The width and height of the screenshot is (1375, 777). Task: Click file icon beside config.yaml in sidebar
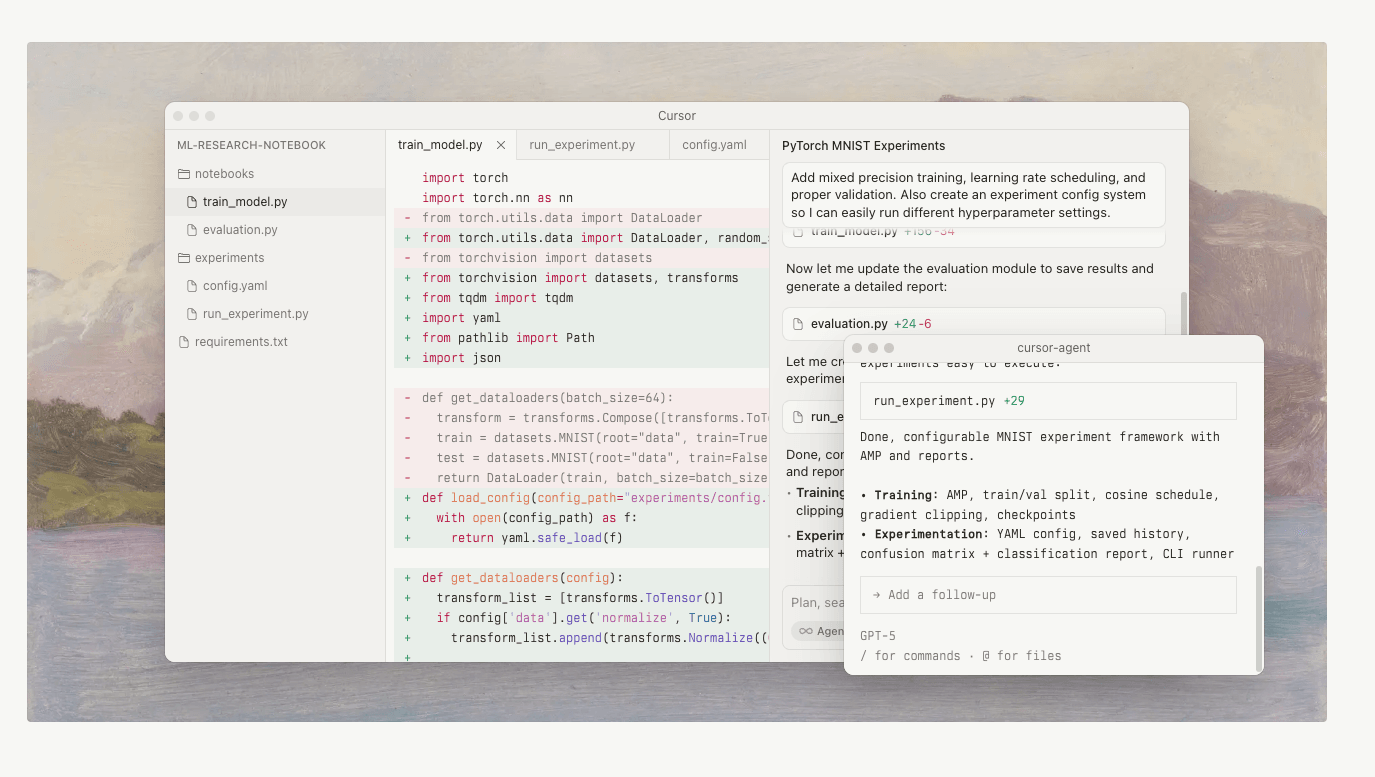[192, 286]
